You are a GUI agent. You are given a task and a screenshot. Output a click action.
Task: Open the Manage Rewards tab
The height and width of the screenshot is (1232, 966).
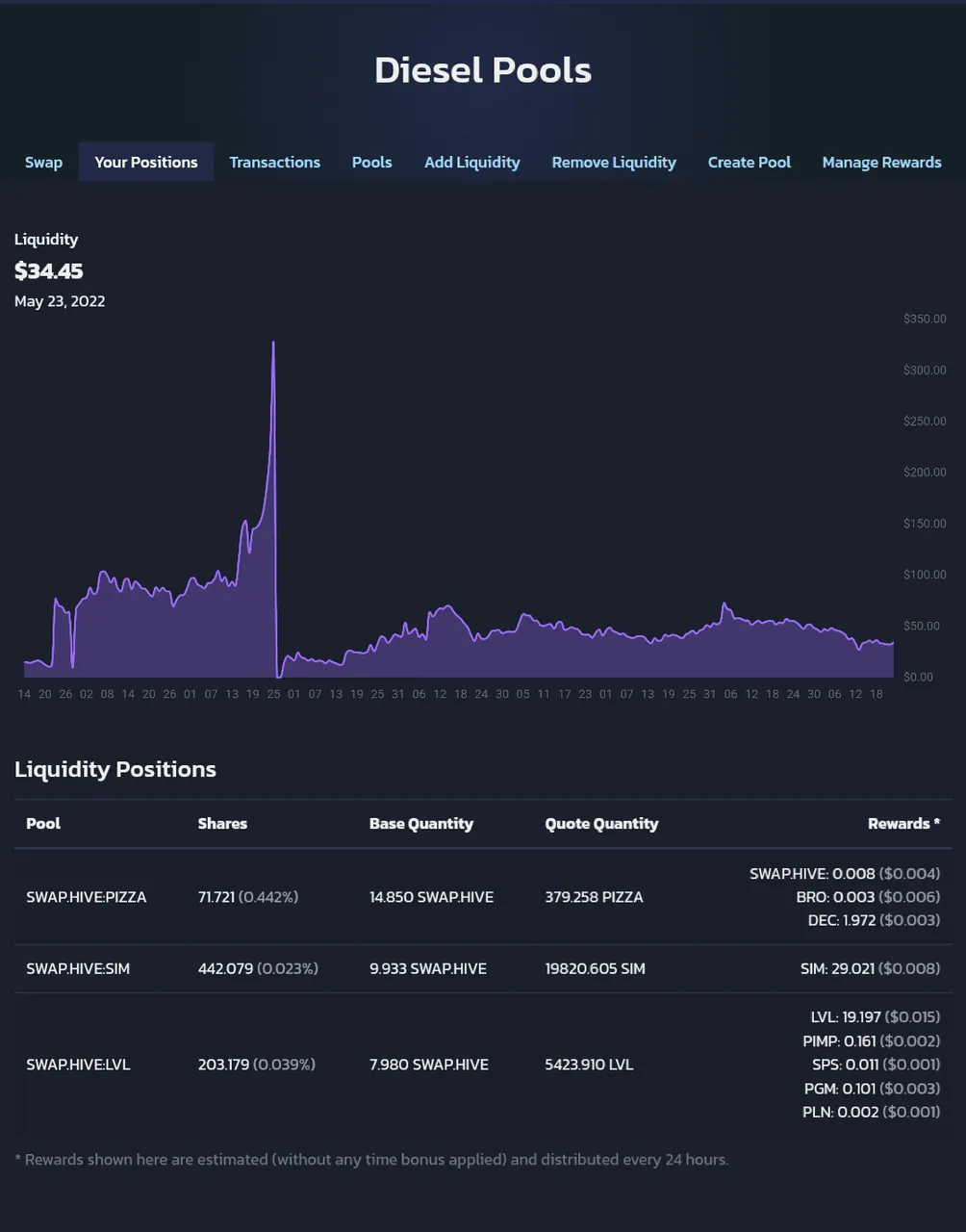(881, 162)
